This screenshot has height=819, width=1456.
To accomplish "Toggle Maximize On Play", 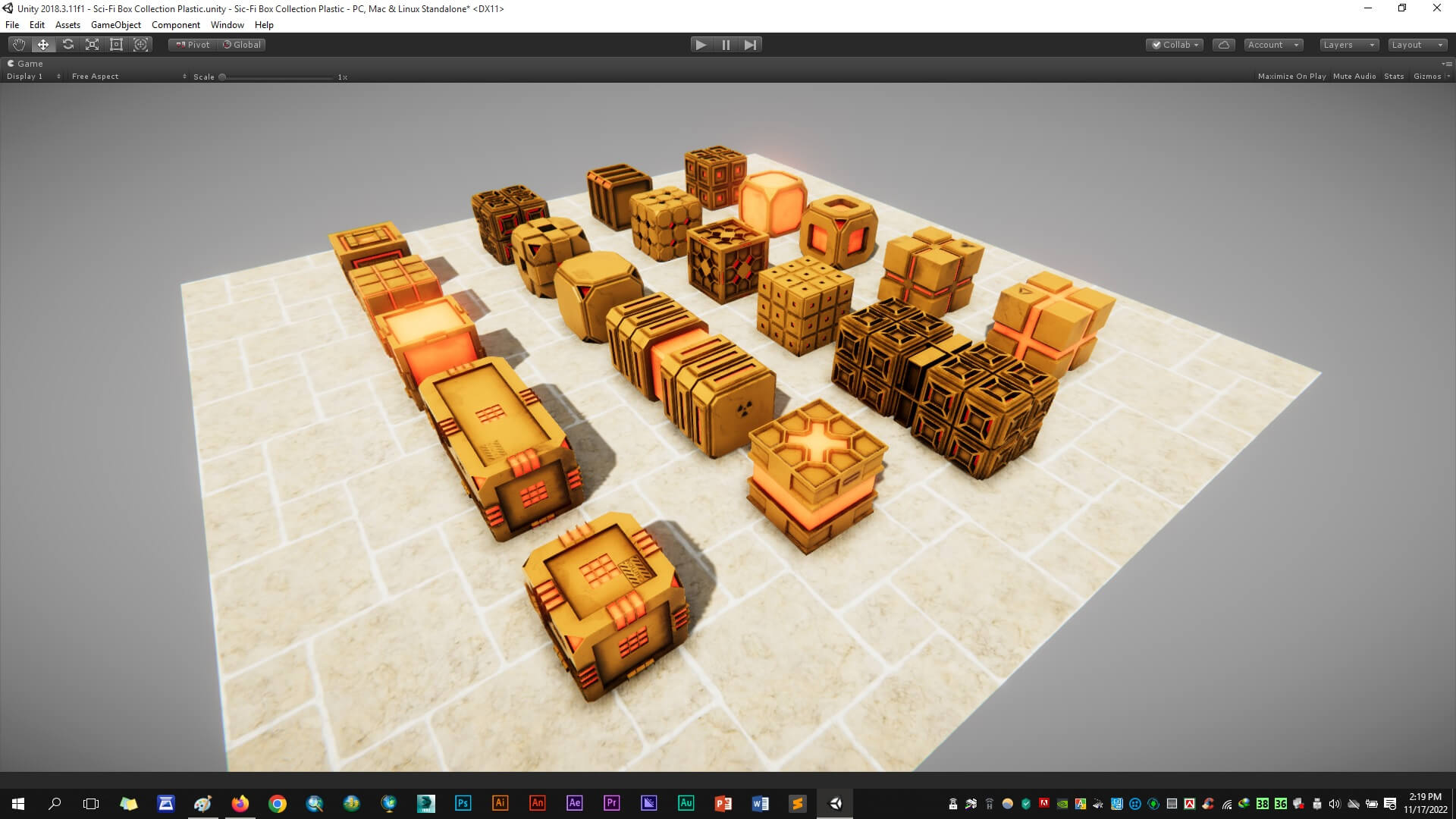I will point(1291,77).
